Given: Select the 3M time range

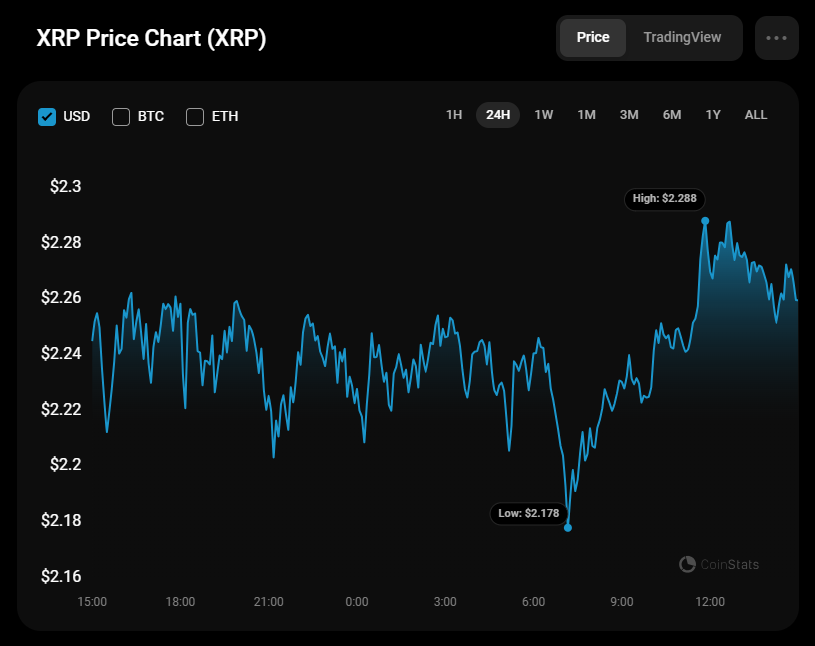Looking at the screenshot, I should pos(629,115).
